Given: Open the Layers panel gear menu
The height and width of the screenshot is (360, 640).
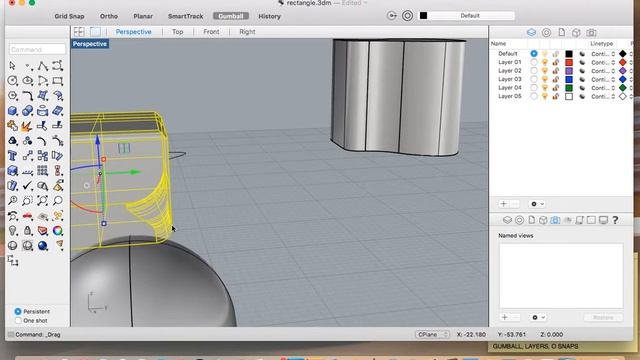Looking at the screenshot, I should tap(537, 204).
